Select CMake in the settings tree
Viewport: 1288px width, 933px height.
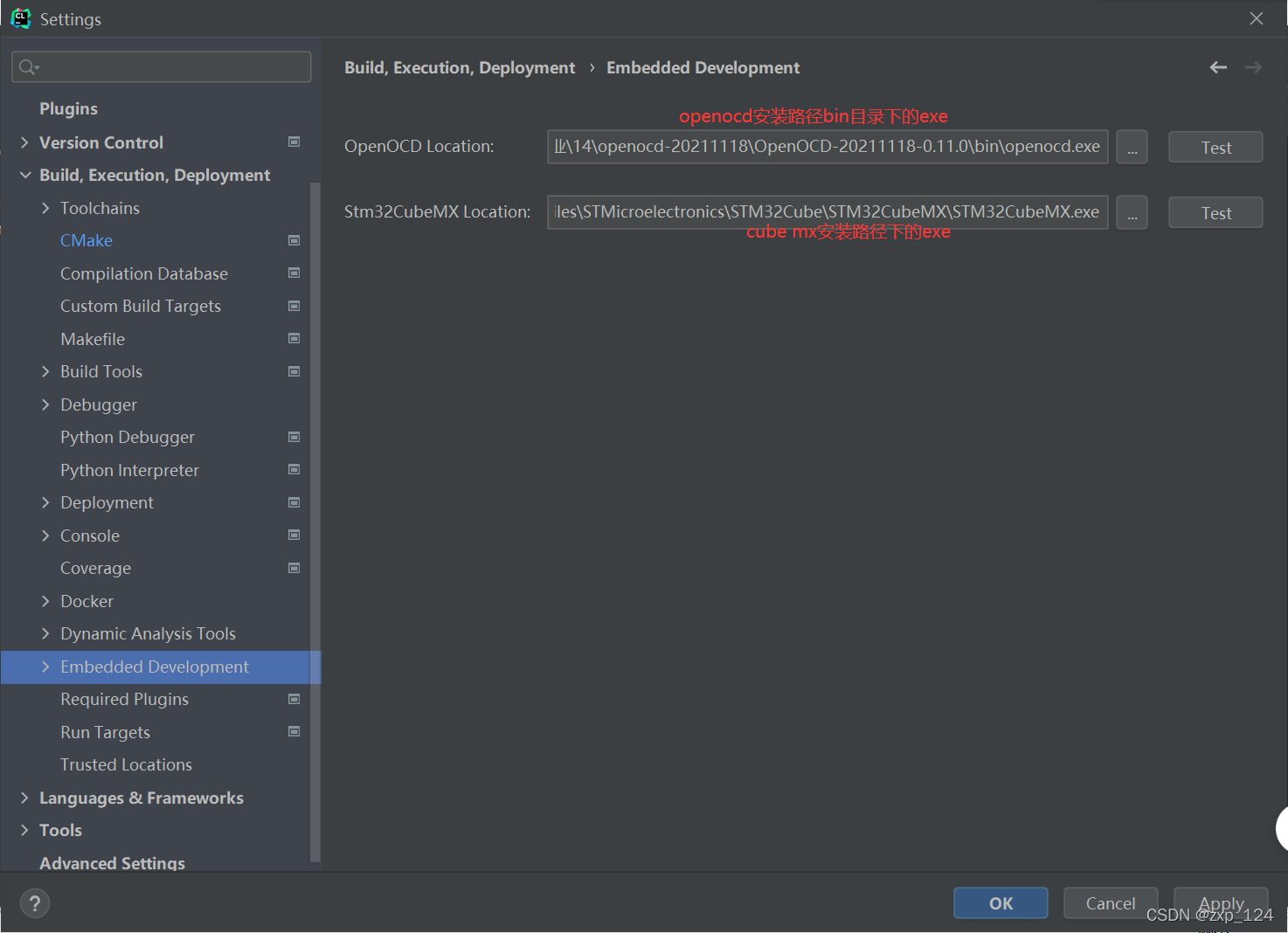(87, 240)
